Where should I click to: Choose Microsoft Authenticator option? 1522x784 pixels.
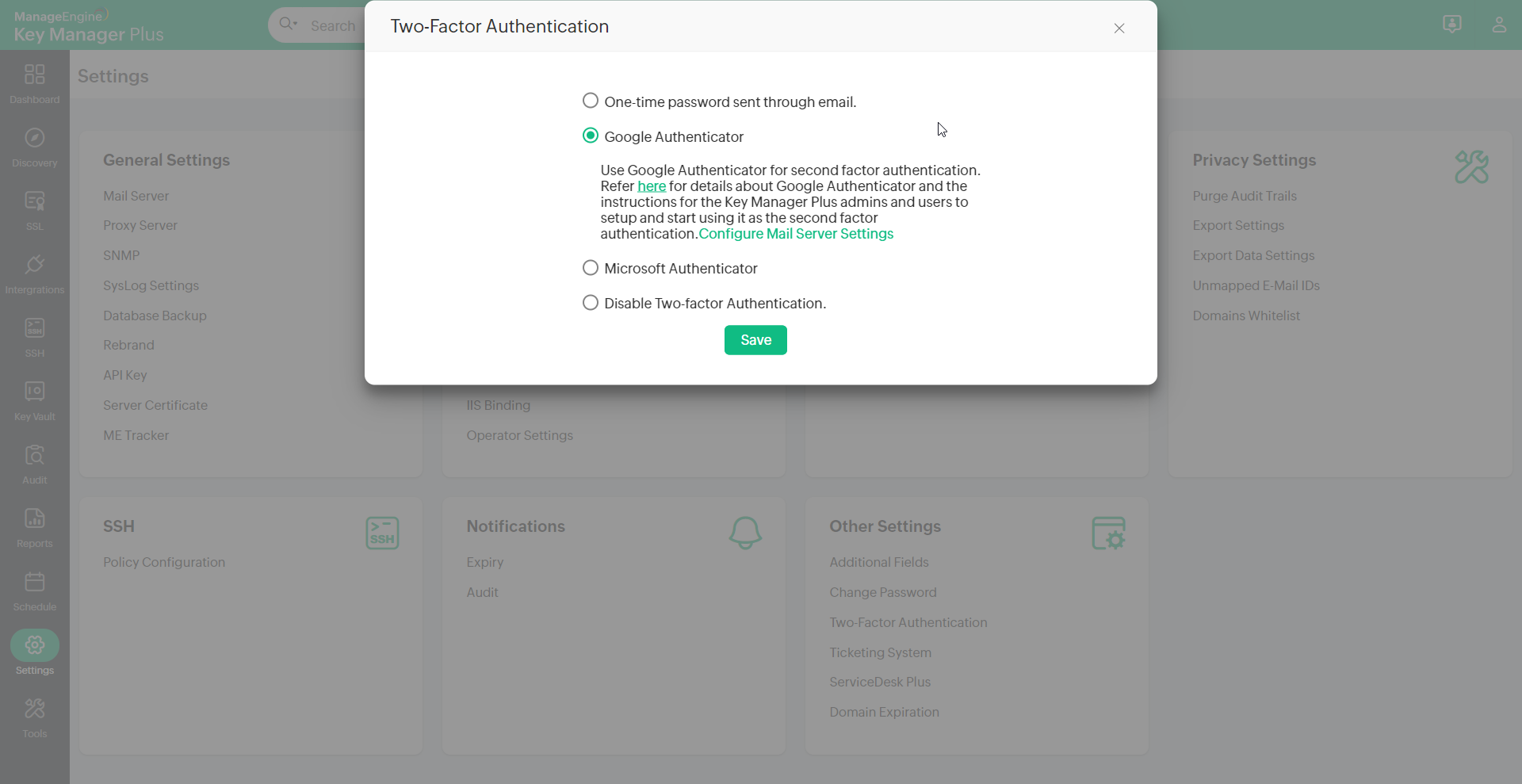(x=591, y=268)
